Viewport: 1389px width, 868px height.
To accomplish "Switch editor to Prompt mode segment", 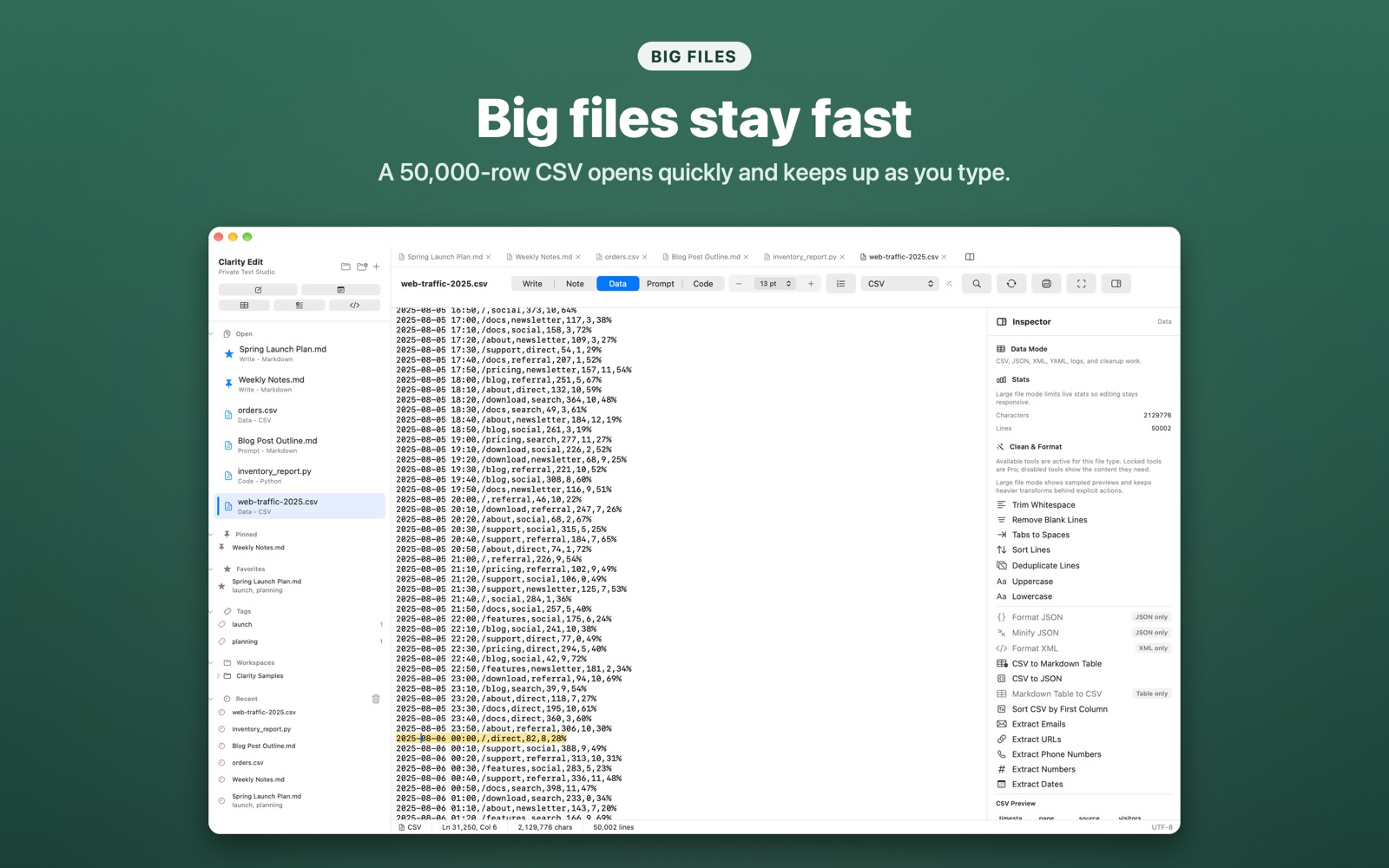I will (660, 284).
